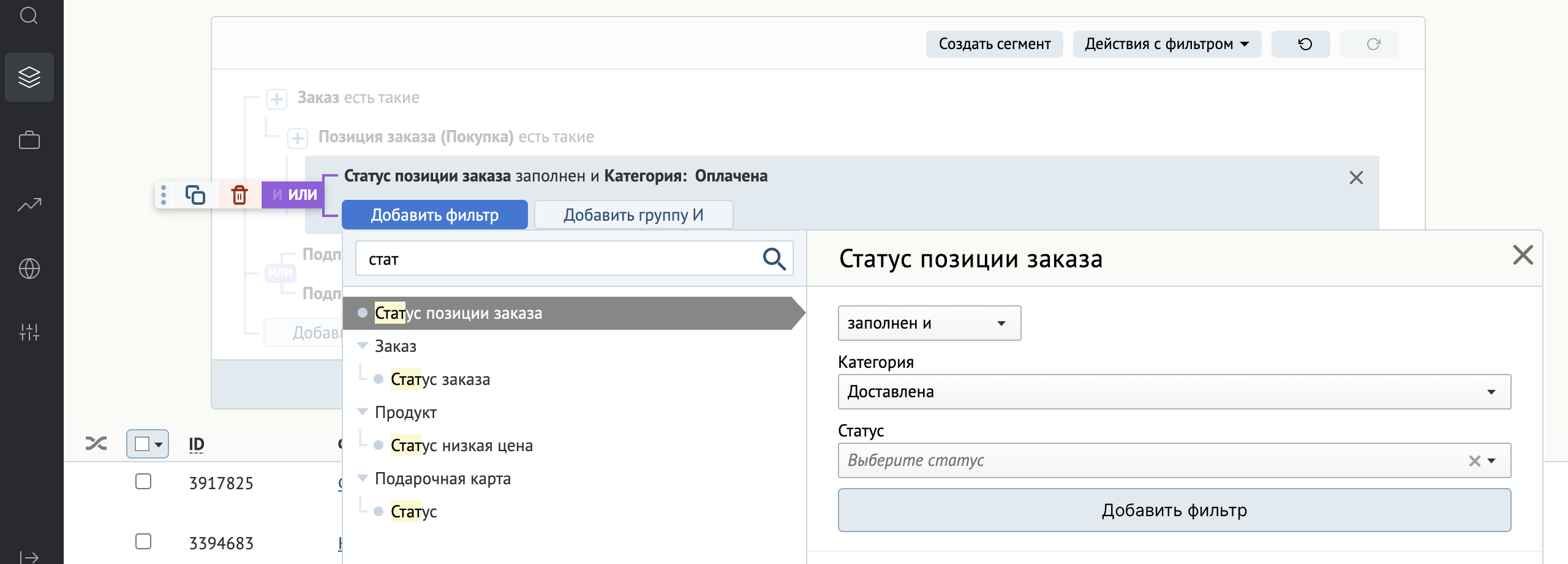
Task: Click the Заказ есть такие condition text
Action: [358, 97]
